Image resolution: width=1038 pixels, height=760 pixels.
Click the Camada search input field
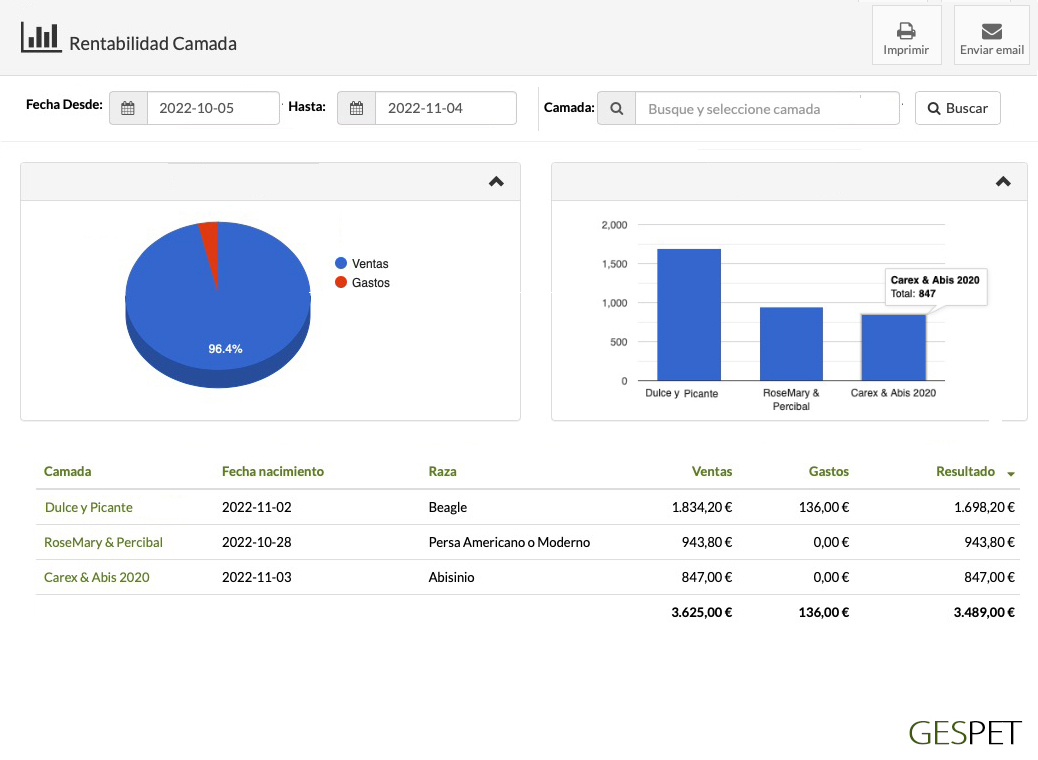pyautogui.click(x=766, y=108)
